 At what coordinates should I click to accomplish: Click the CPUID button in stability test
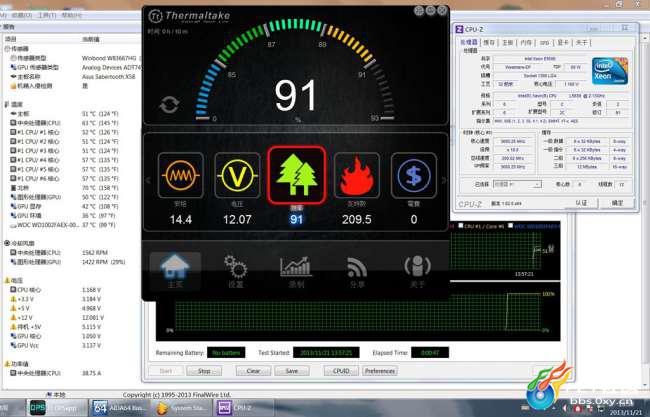[341, 371]
